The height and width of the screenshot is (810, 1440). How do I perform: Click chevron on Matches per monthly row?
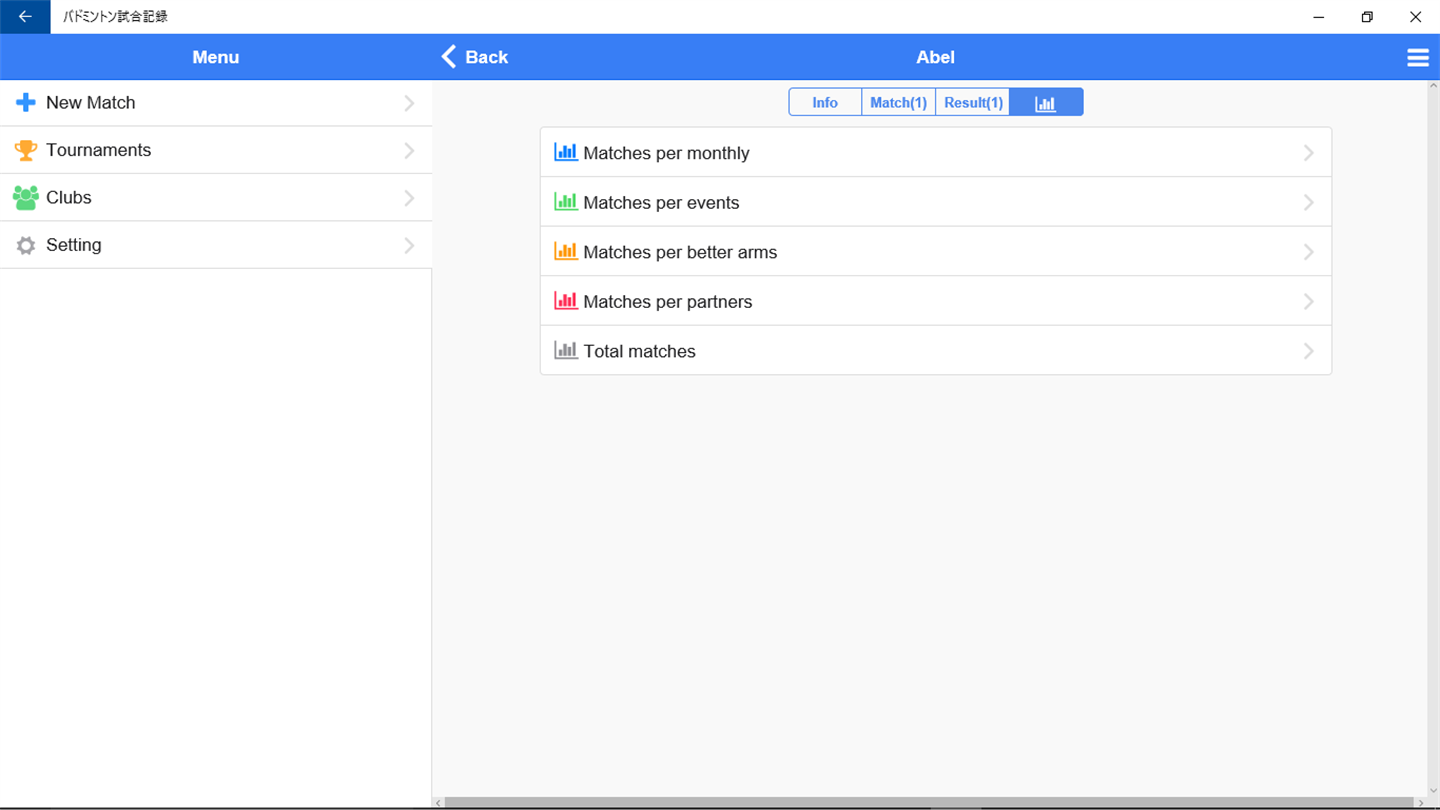1309,153
